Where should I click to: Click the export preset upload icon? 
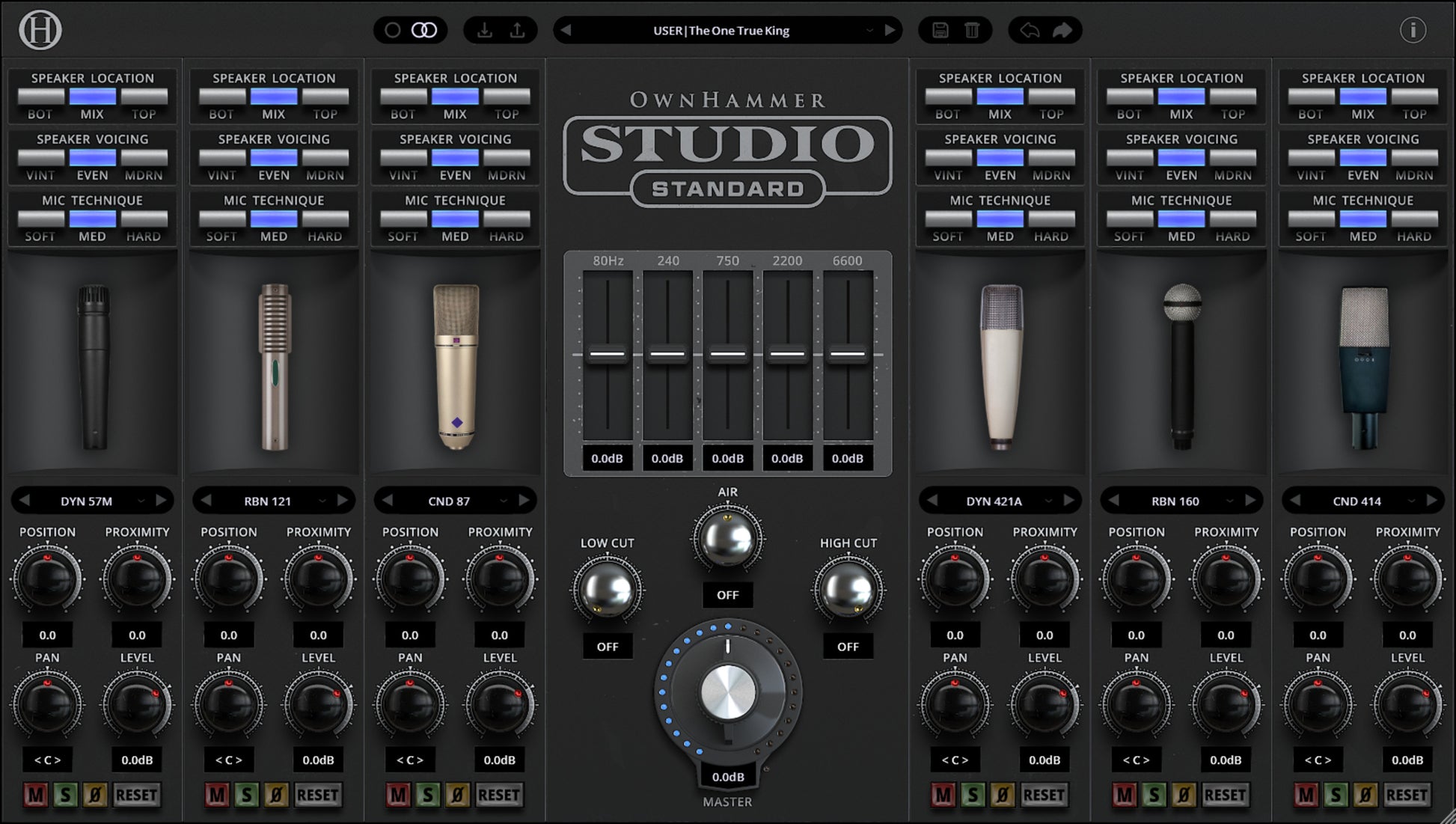click(517, 31)
